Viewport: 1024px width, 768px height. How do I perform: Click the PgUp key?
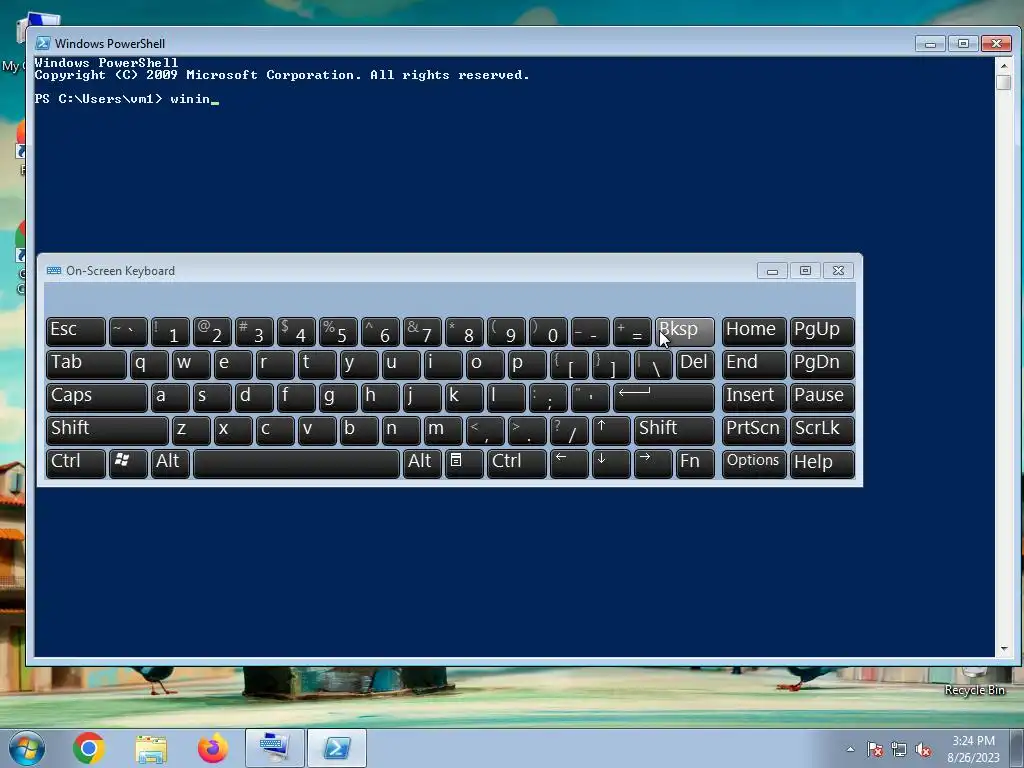coord(822,331)
